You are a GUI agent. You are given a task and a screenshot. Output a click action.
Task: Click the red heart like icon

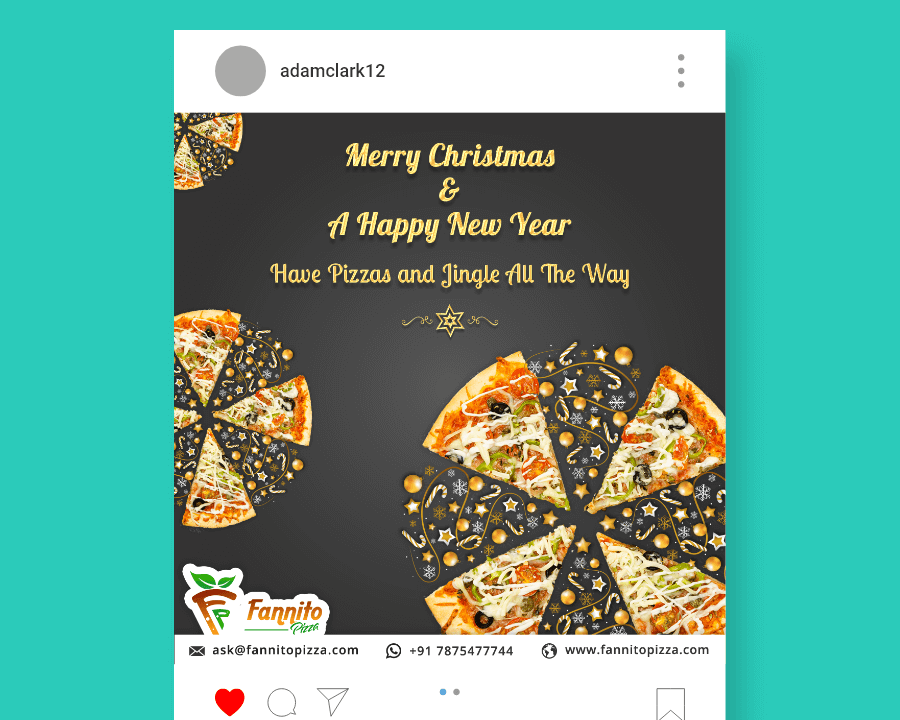pyautogui.click(x=230, y=702)
